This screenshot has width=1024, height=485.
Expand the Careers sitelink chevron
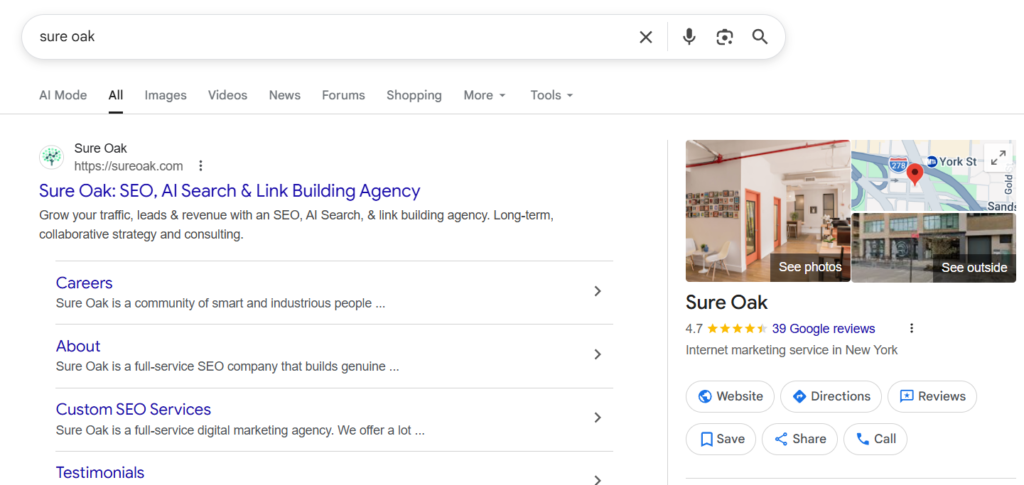point(597,291)
